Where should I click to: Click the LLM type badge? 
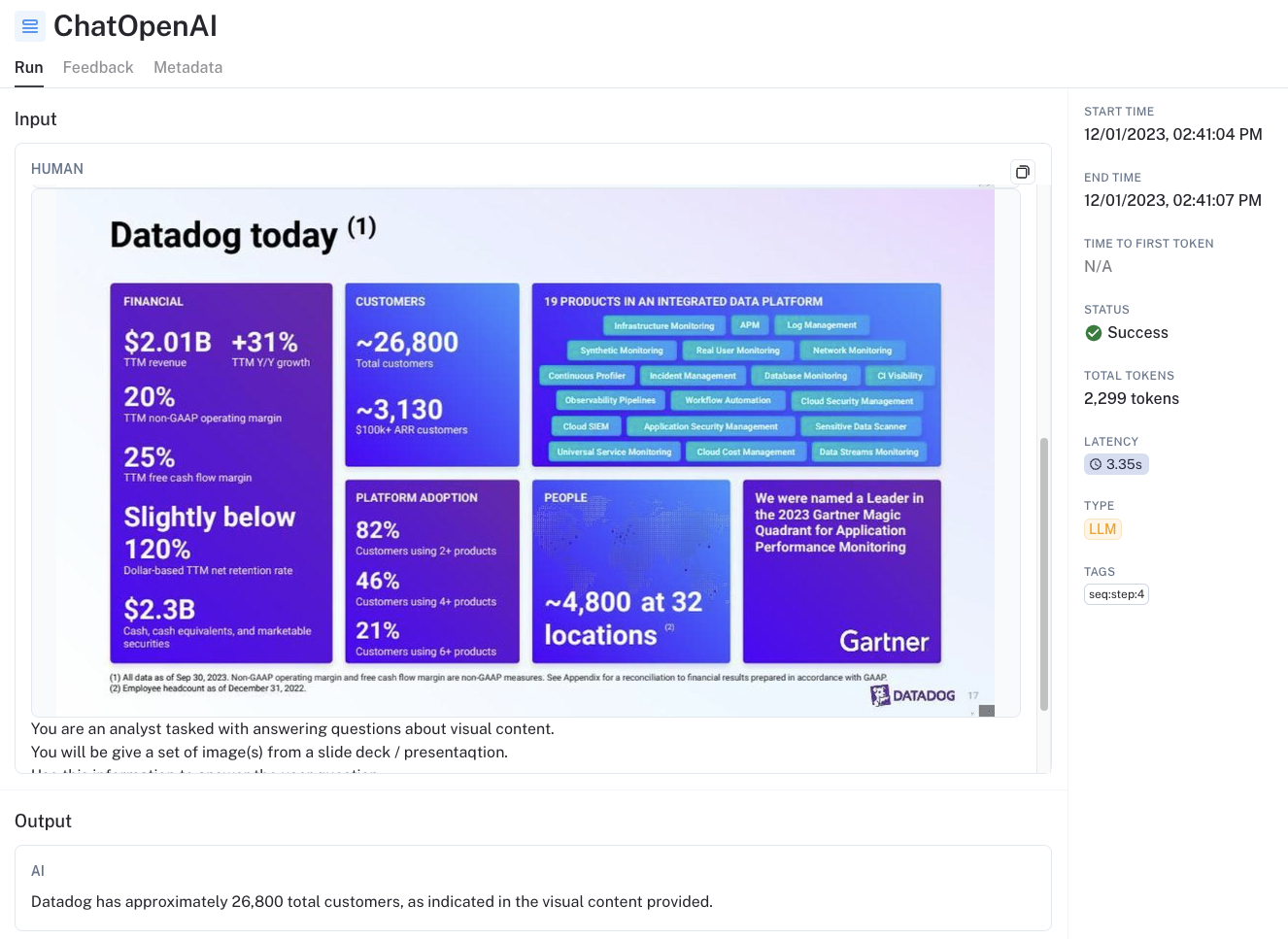click(x=1102, y=529)
